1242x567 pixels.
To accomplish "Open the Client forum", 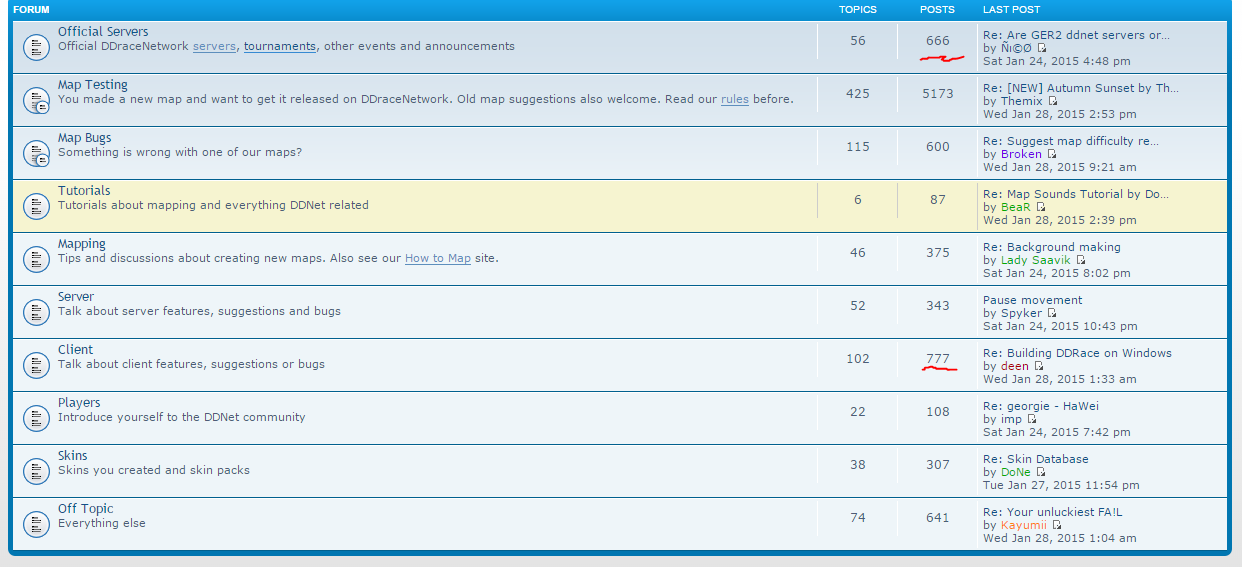I will tap(75, 350).
